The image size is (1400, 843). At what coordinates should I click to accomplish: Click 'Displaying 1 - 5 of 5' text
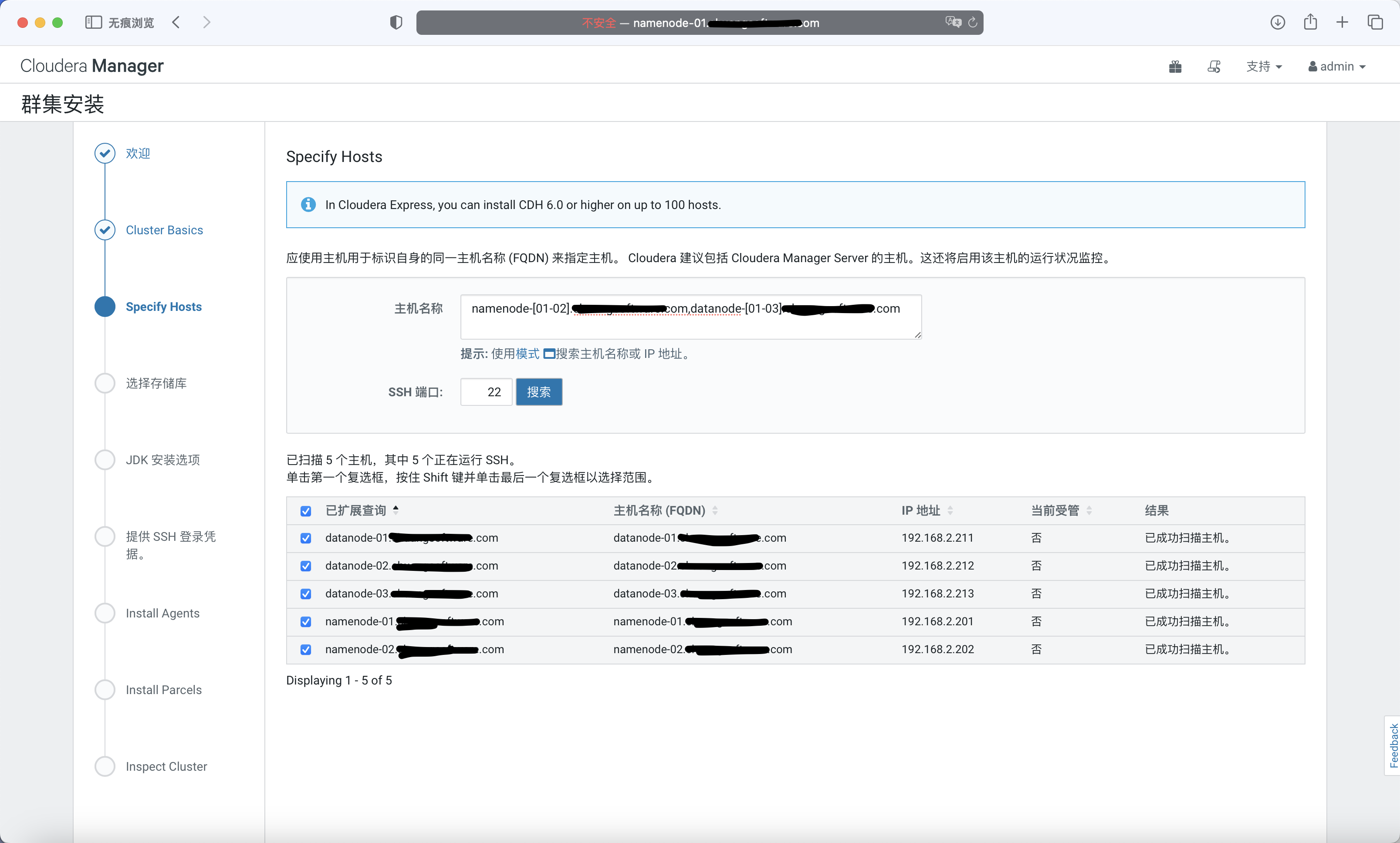[339, 681]
